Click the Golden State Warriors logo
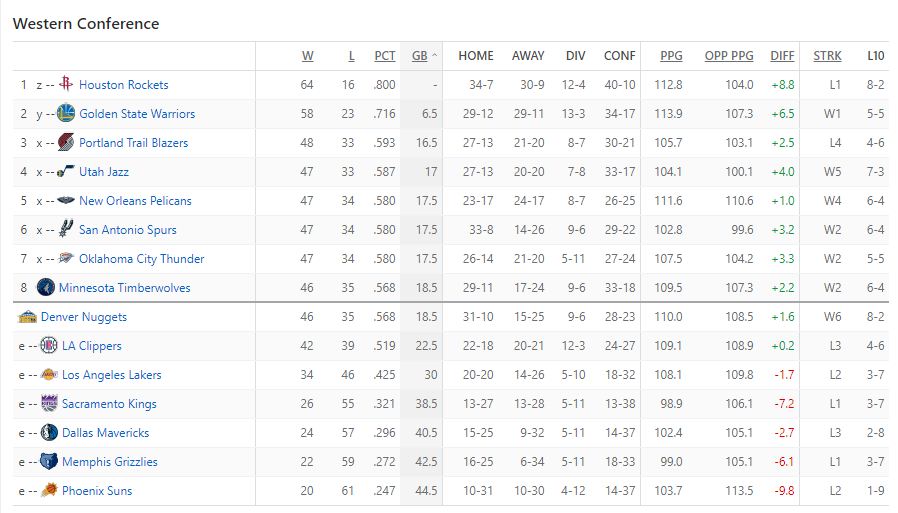This screenshot has height=513, width=898. (66, 114)
